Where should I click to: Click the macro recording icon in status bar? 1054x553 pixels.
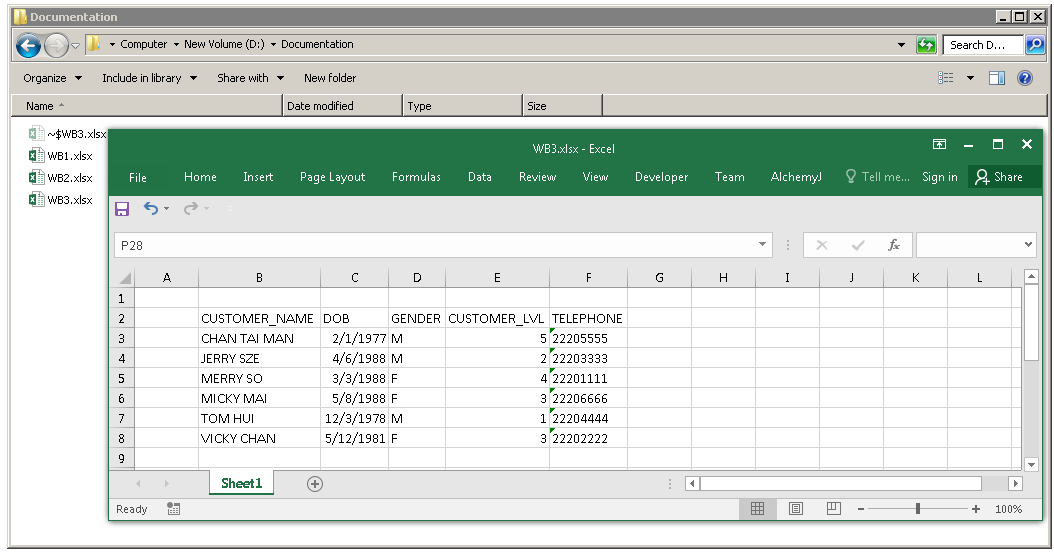coord(174,509)
